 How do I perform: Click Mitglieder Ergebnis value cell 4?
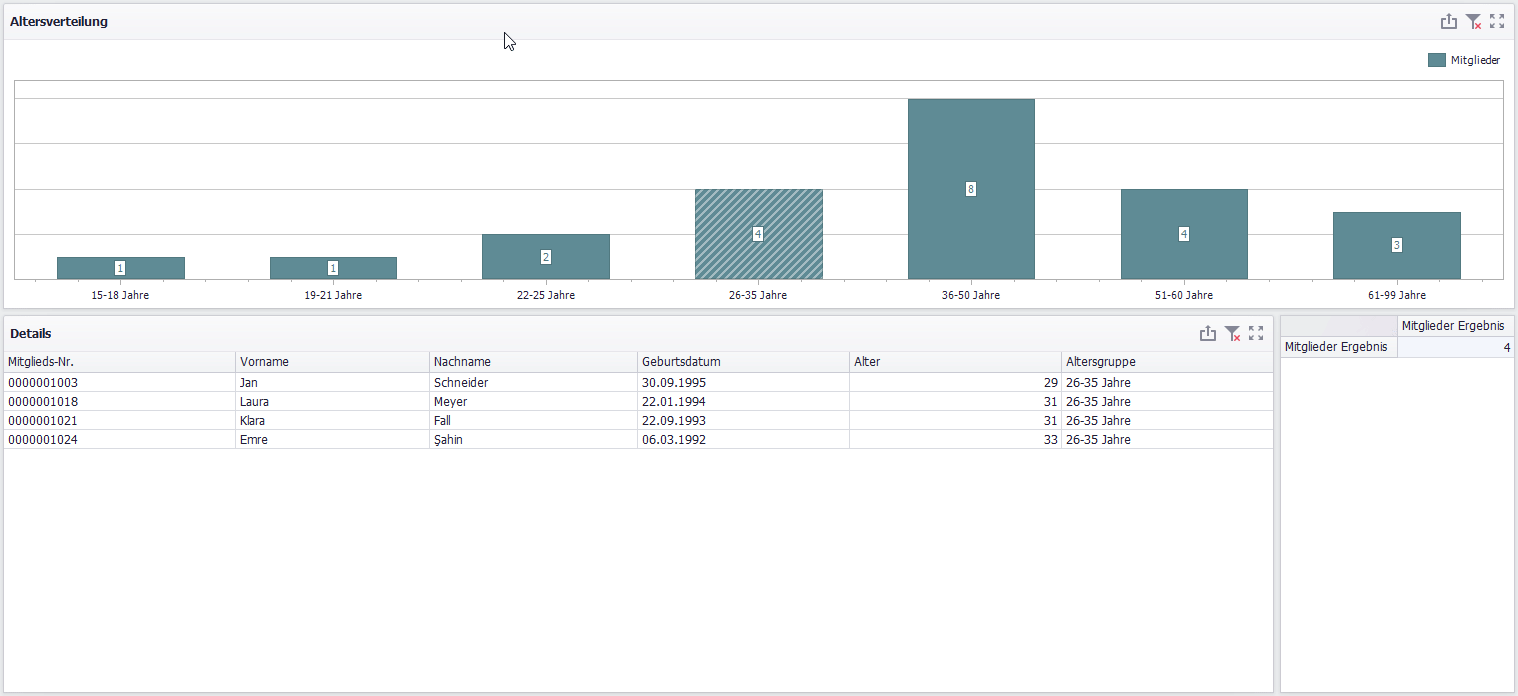[1455, 347]
